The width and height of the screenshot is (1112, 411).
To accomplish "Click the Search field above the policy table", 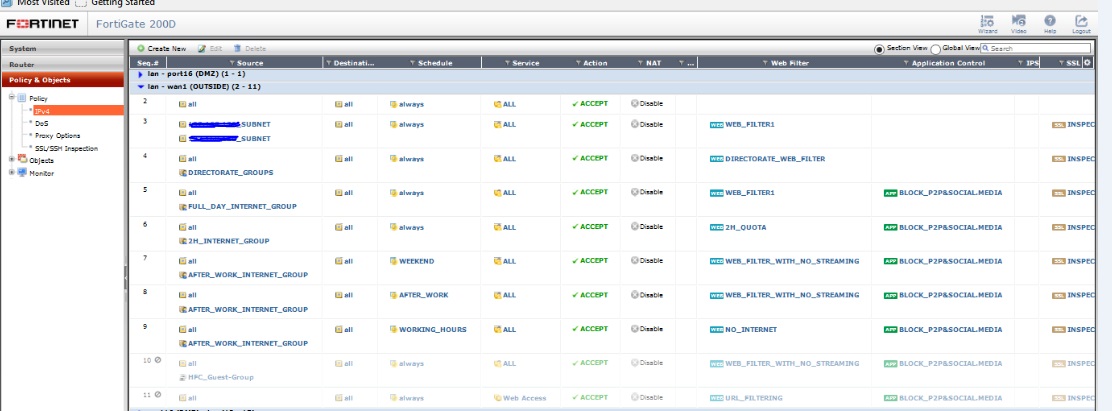I will pyautogui.click(x=1037, y=49).
